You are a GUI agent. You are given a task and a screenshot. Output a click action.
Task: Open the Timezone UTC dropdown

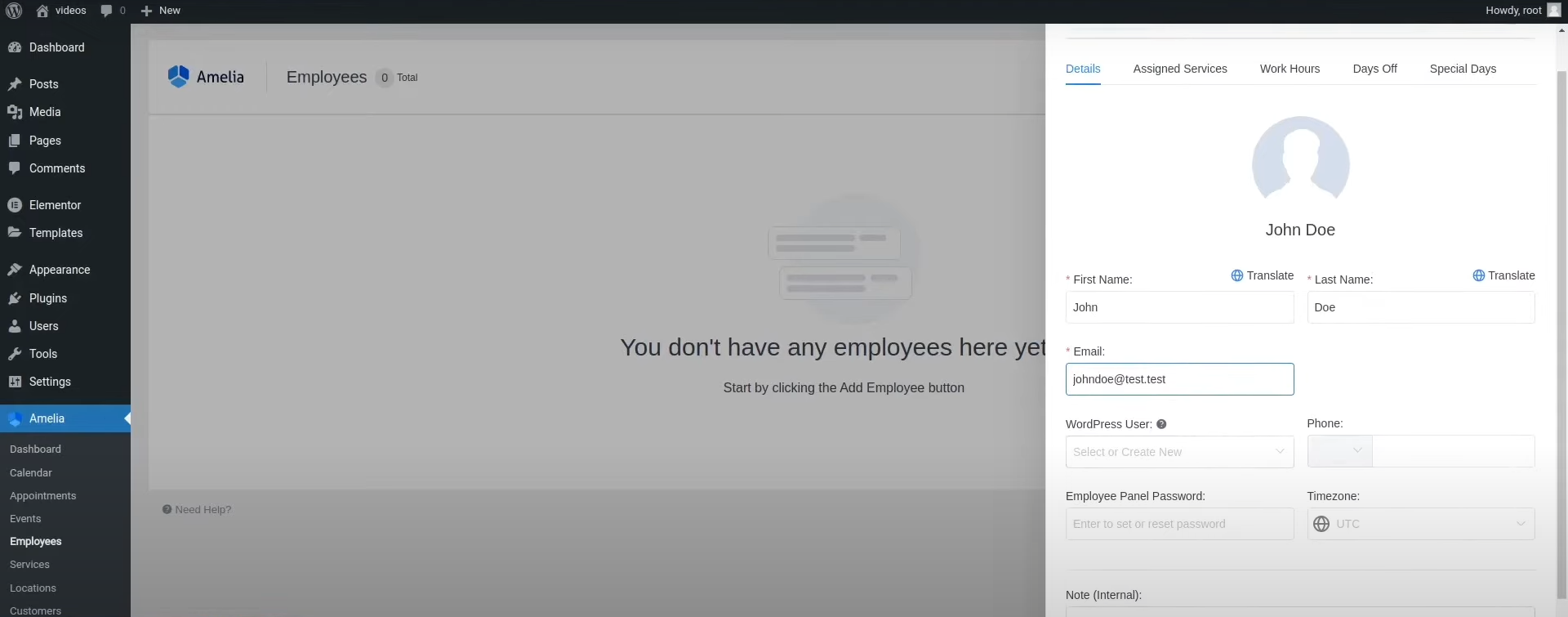pos(1420,524)
